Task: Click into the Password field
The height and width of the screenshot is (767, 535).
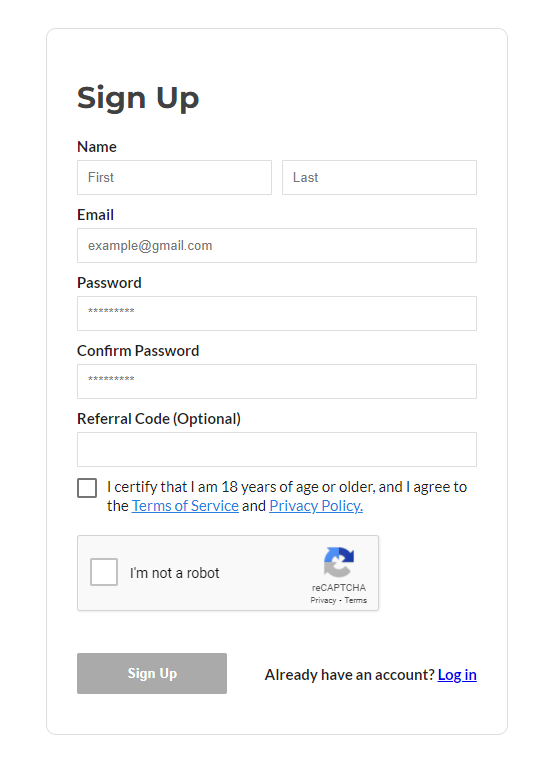Action: pyautogui.click(x=277, y=313)
